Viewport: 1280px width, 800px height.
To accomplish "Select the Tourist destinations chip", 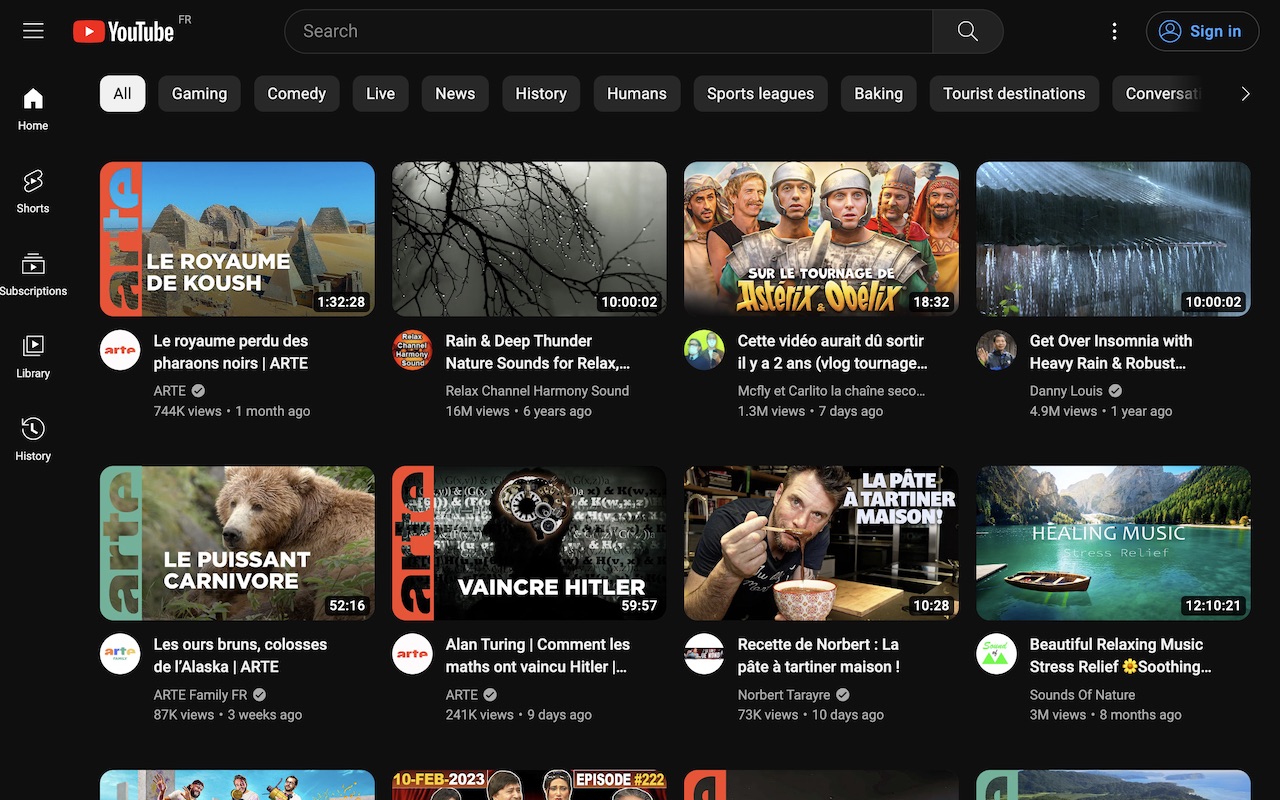I will click(1014, 93).
